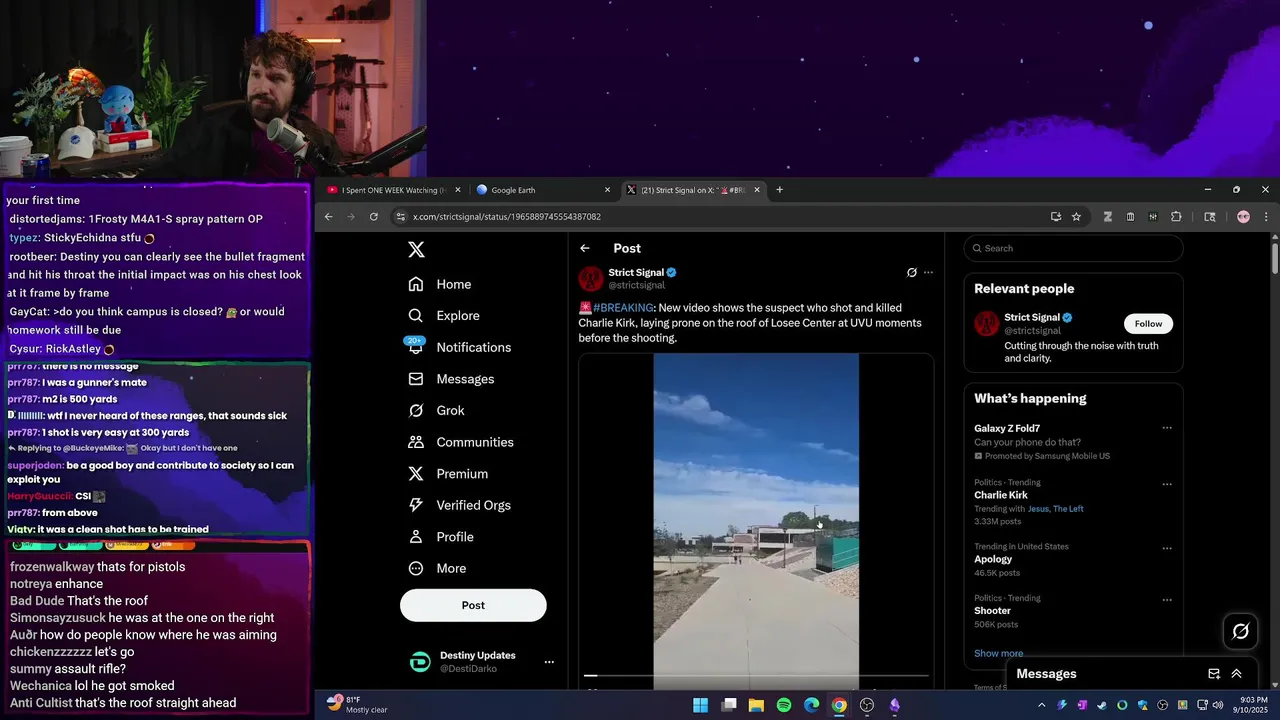Screen dimensions: 1280x720
Task: Open the Extensions puzzle icon
Action: (x=1176, y=217)
